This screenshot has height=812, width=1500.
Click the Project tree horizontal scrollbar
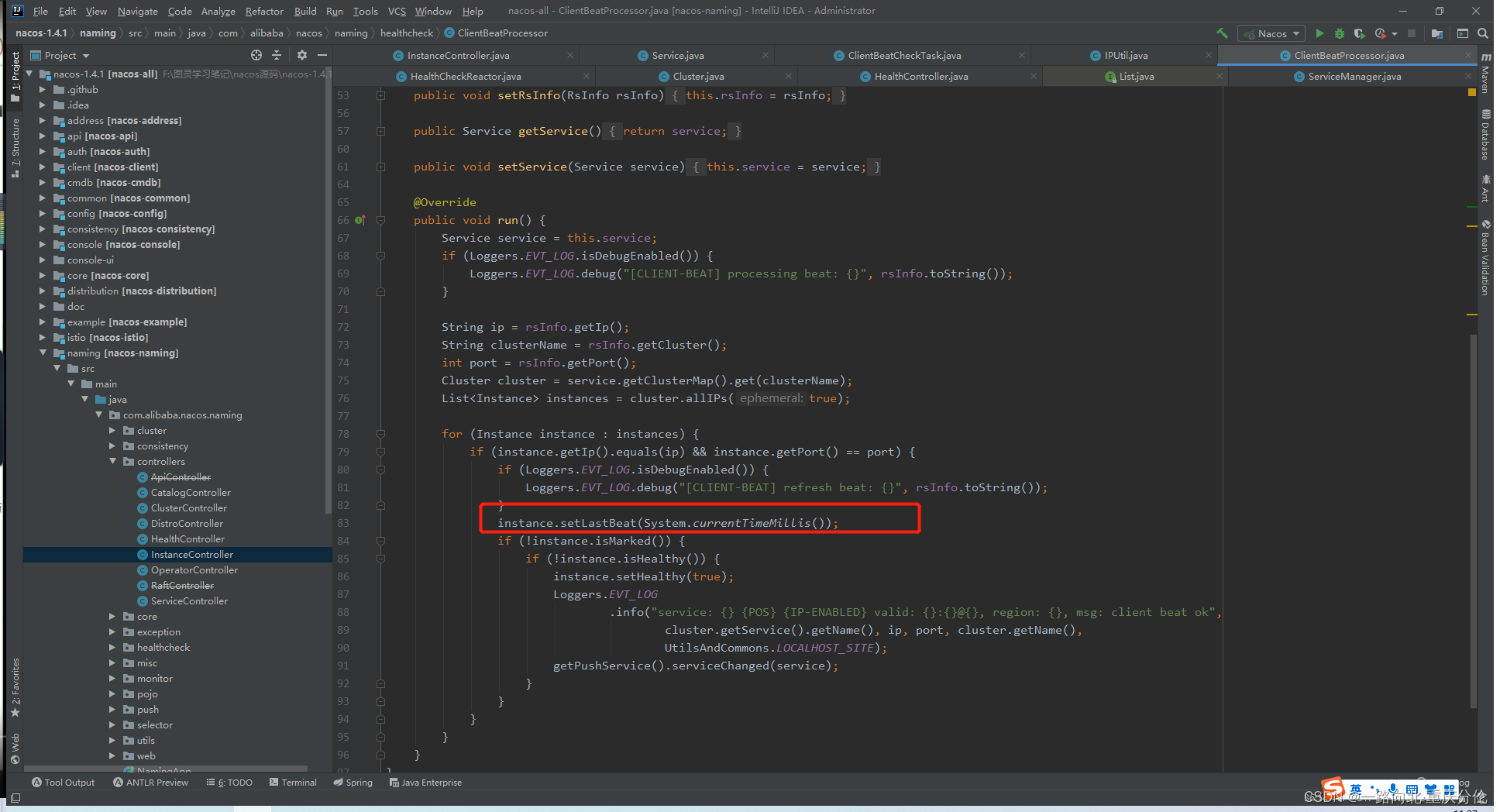165,769
